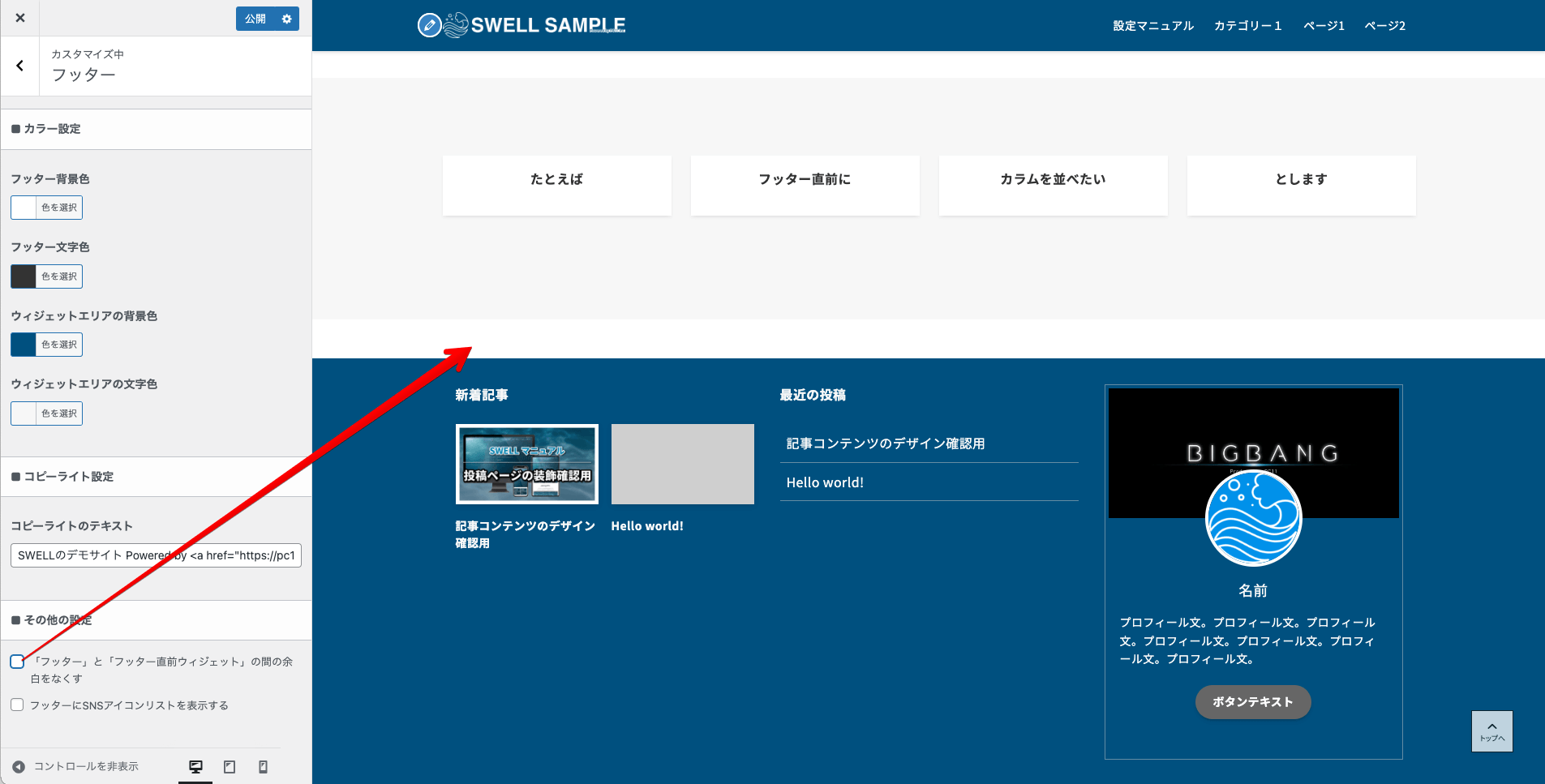Select カテゴリー1 in the site navigation
Image resolution: width=1545 pixels, height=784 pixels.
pos(1247,25)
